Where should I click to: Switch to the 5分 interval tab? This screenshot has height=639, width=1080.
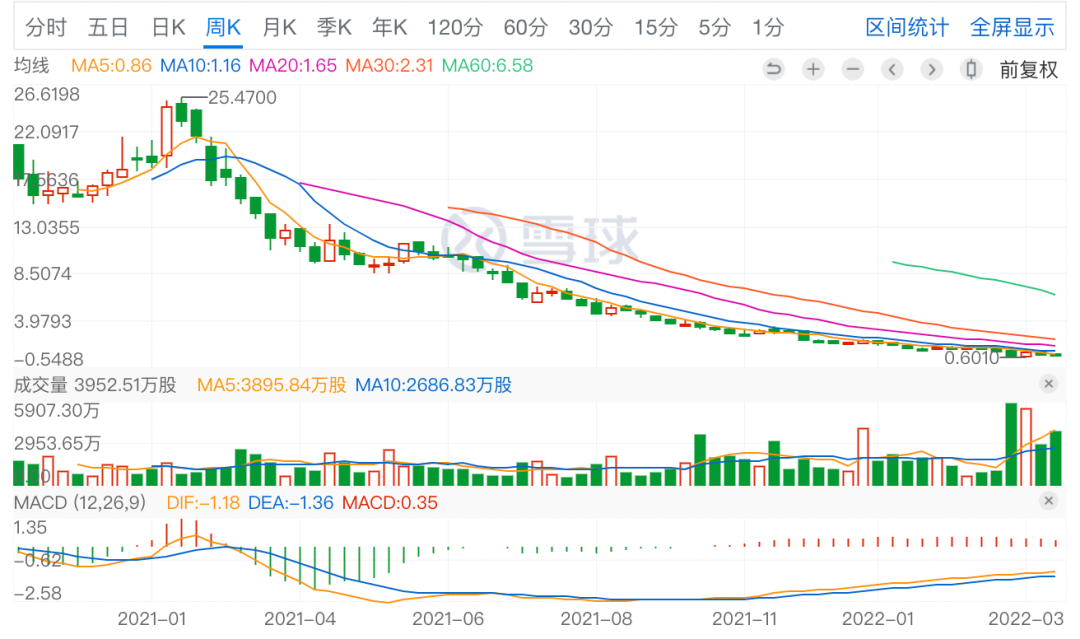(x=714, y=28)
